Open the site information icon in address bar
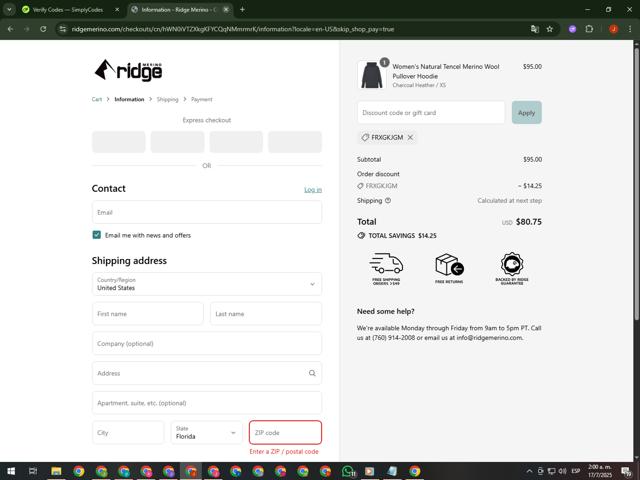 point(62,29)
